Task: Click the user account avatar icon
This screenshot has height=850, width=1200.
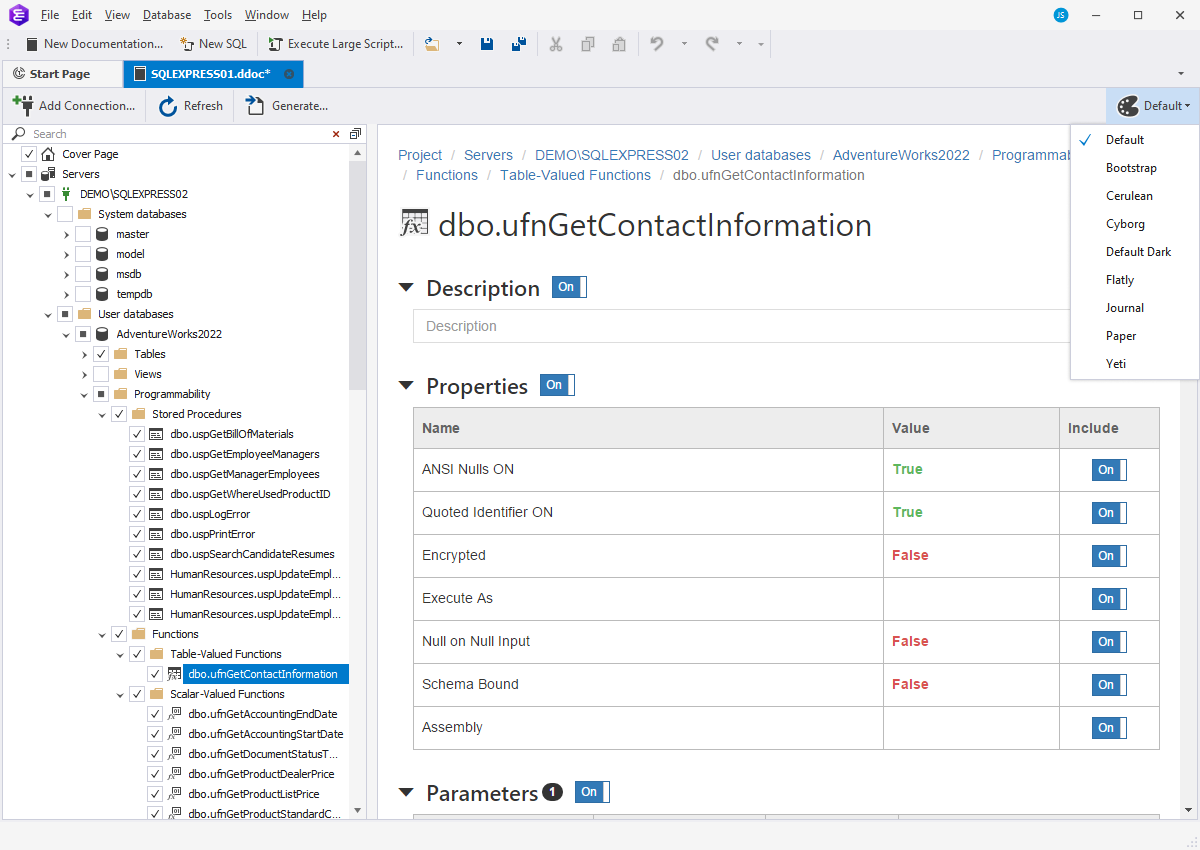Action: pyautogui.click(x=1061, y=15)
